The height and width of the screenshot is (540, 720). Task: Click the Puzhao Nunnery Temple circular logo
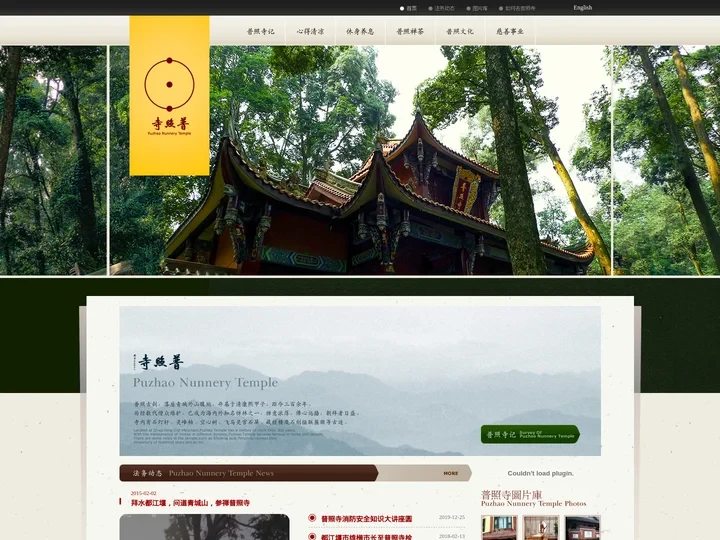tap(168, 85)
